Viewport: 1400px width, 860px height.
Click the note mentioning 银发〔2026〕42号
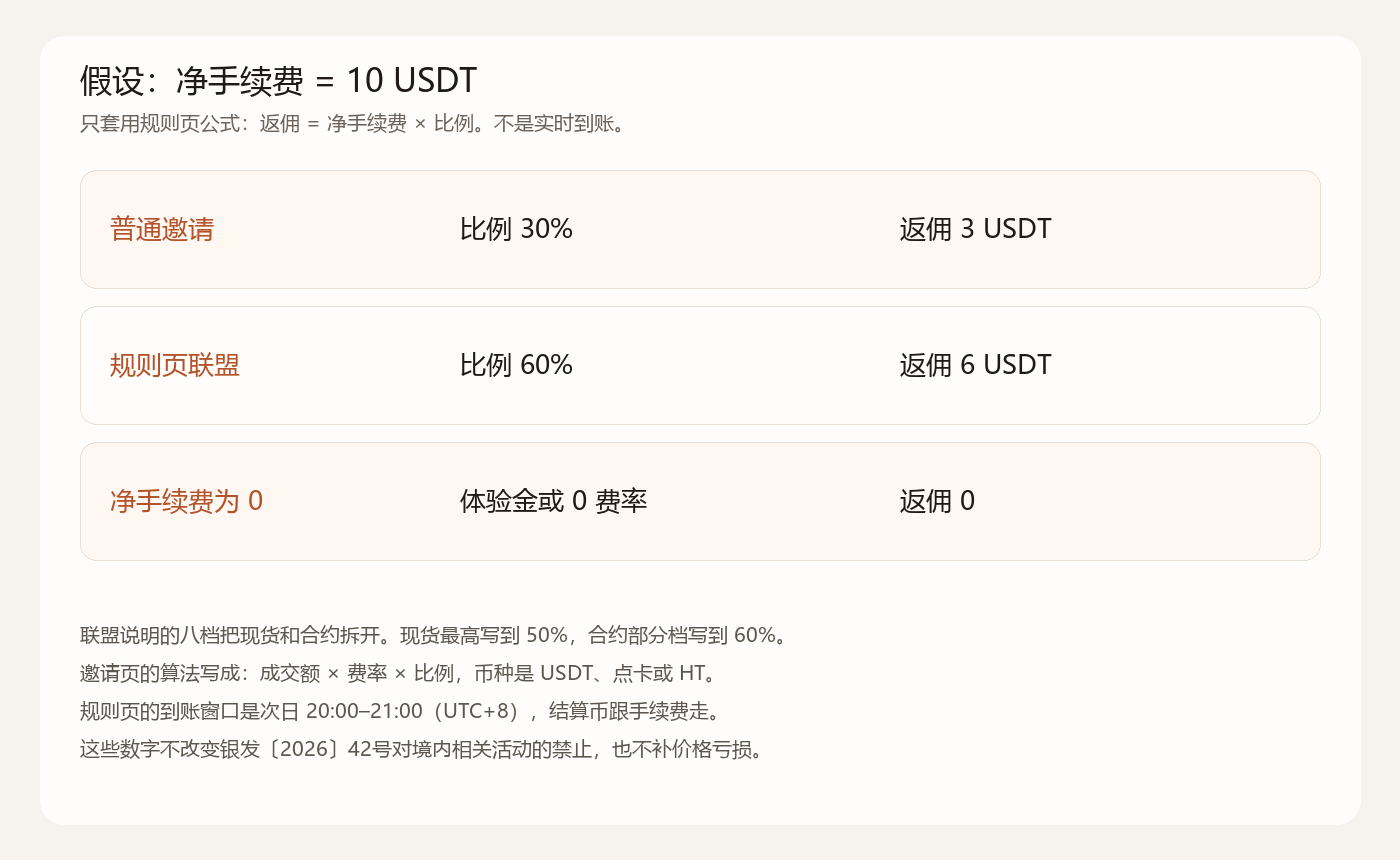(x=422, y=749)
